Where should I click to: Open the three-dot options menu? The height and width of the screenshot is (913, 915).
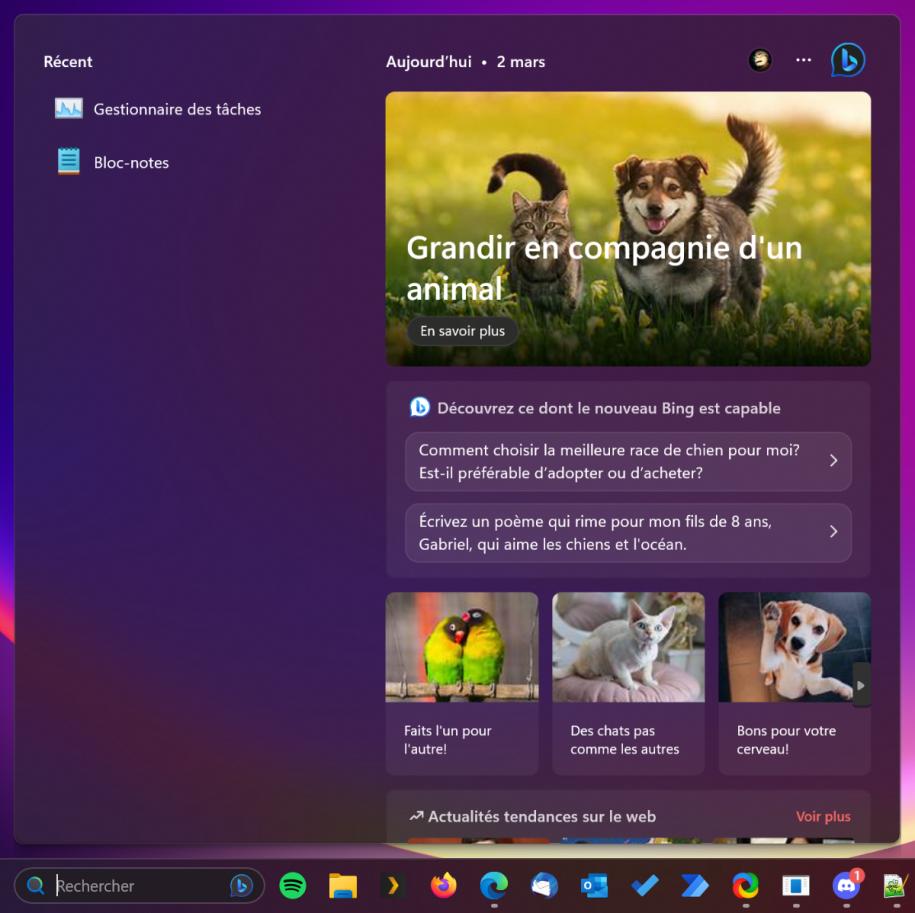tap(803, 61)
